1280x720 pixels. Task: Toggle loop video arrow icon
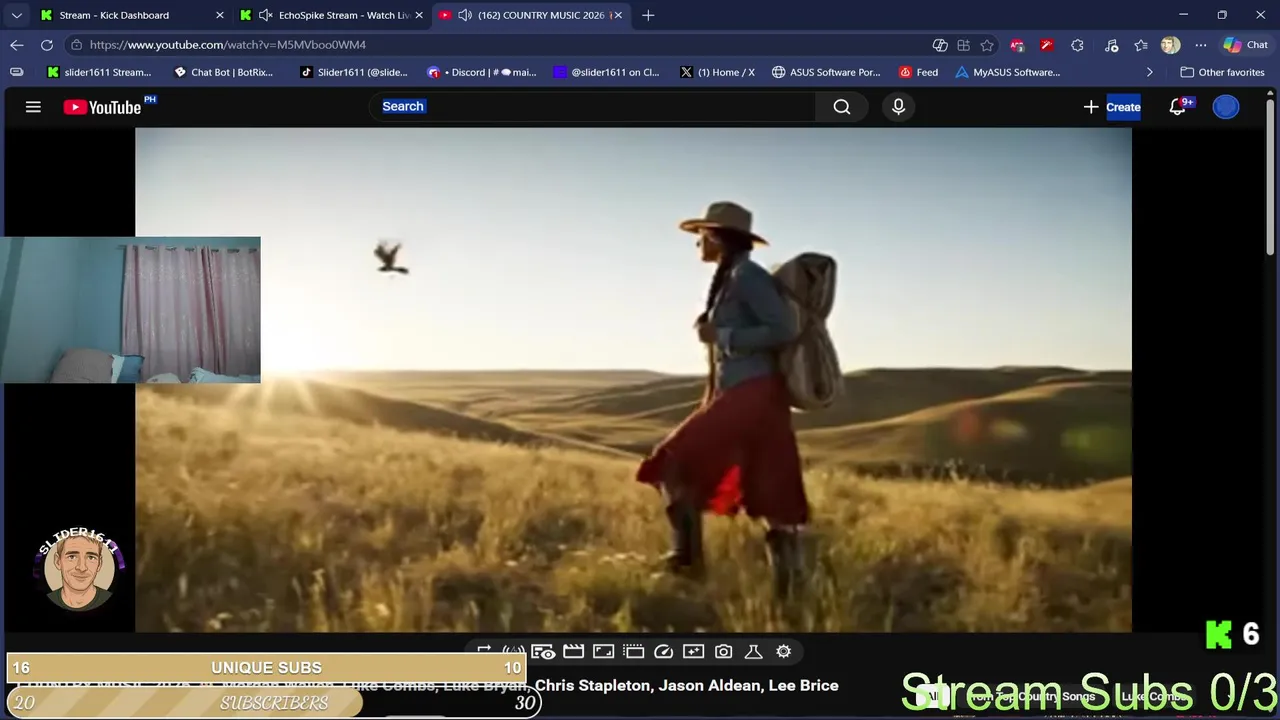[x=484, y=650]
